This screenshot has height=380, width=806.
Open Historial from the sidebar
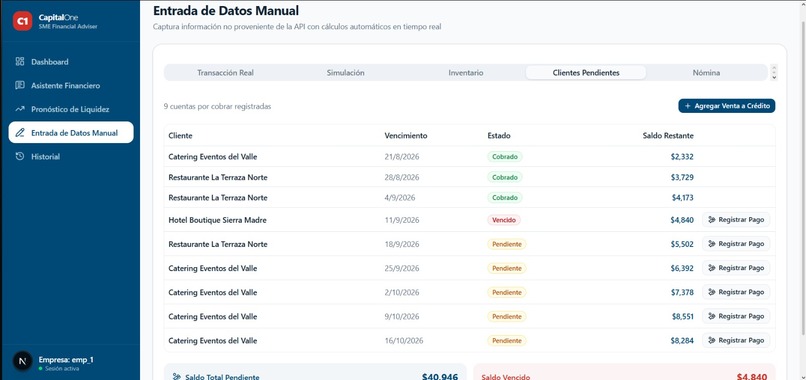[x=71, y=156]
